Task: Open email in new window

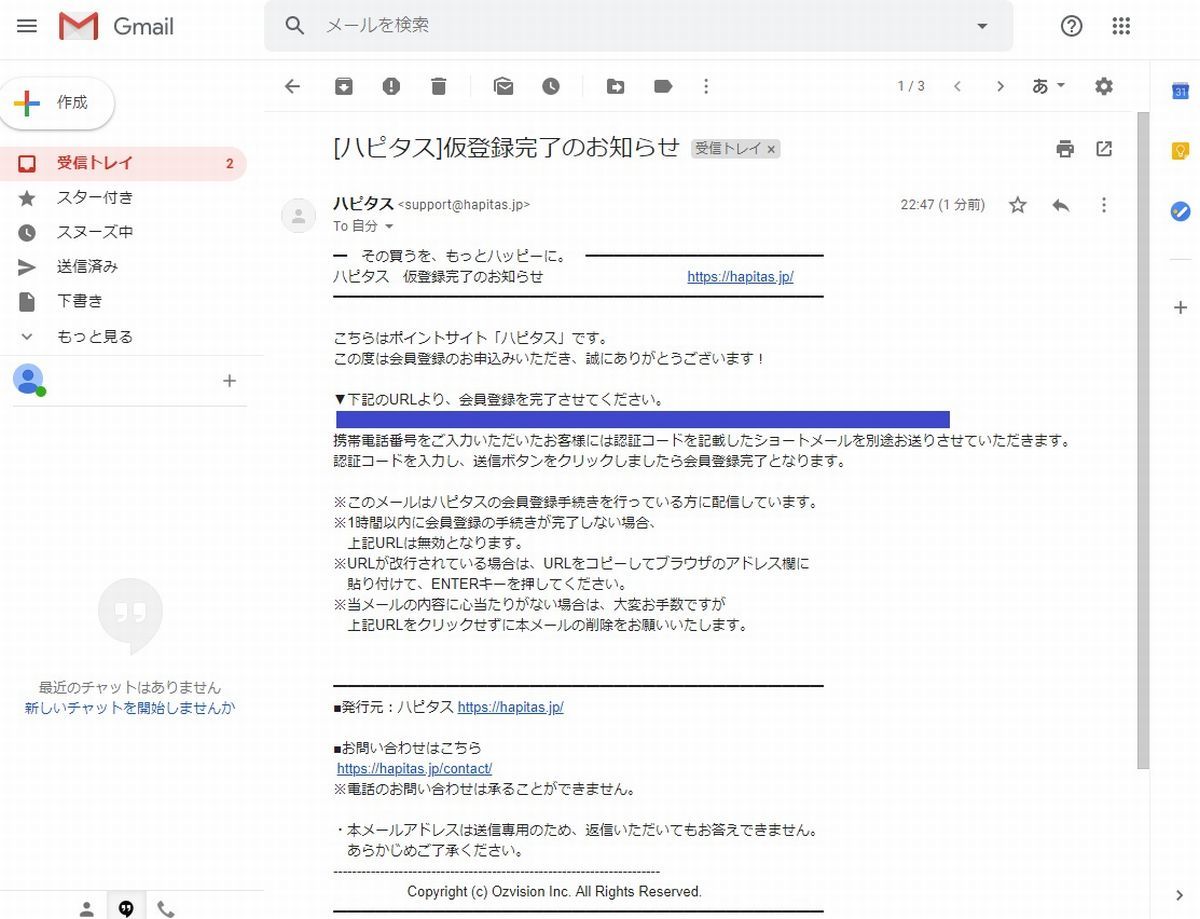Action: pyautogui.click(x=1104, y=149)
